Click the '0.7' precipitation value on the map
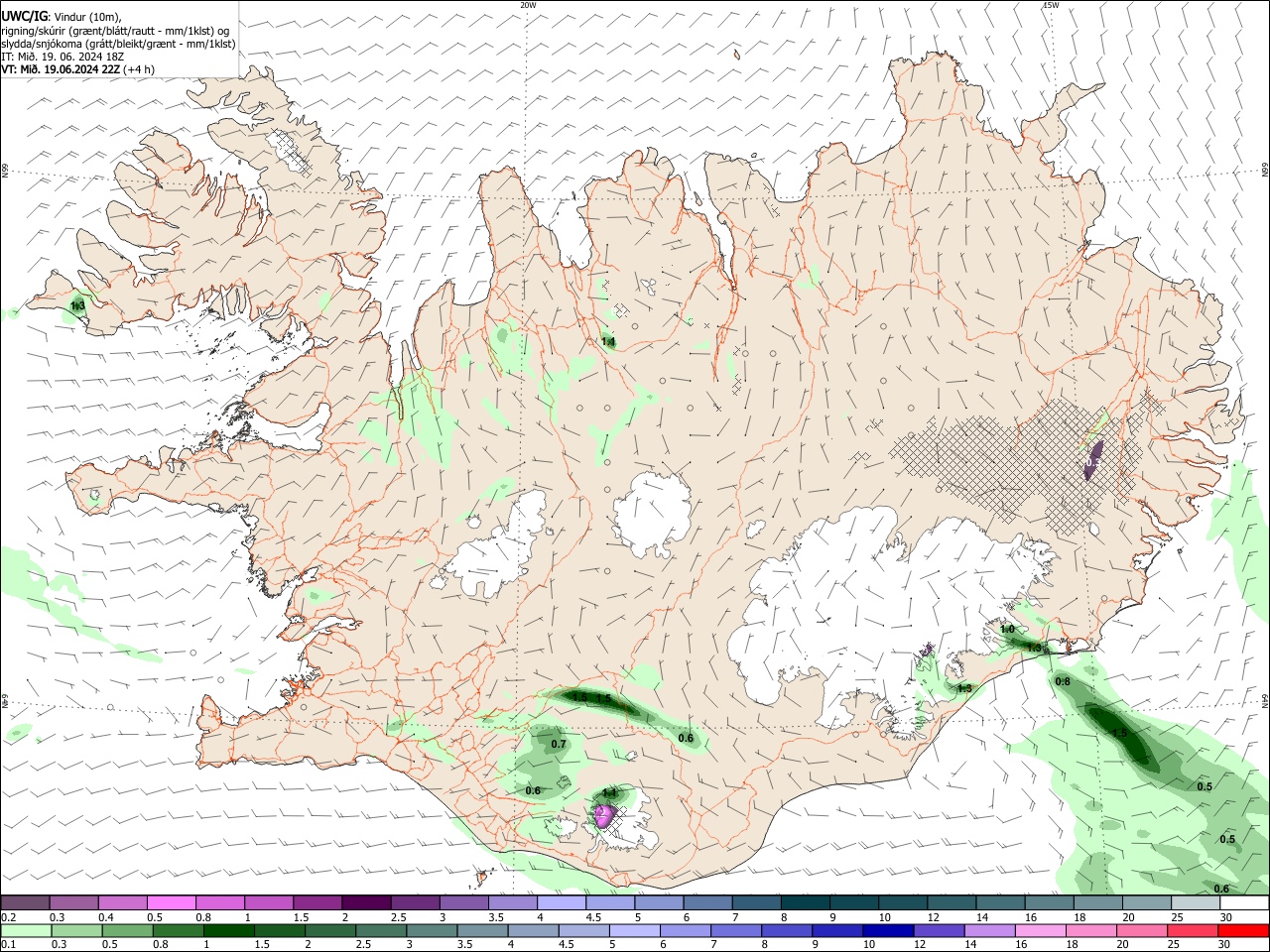The height and width of the screenshot is (952, 1270). [x=559, y=744]
